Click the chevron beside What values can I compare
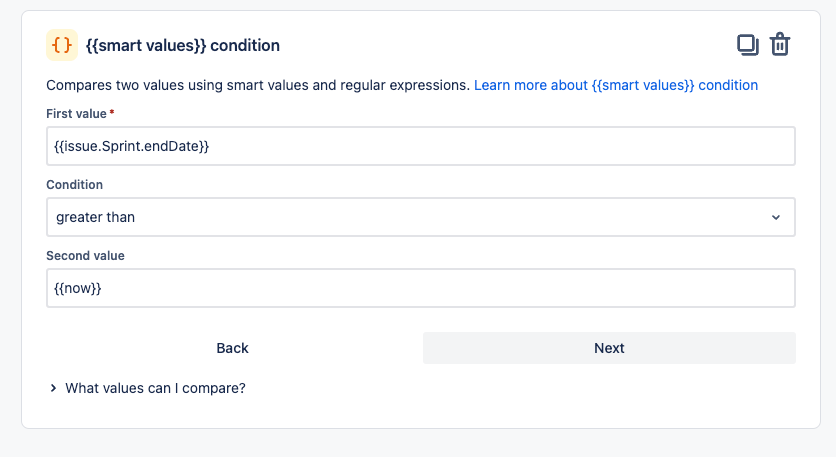The height and width of the screenshot is (457, 836). click(x=53, y=388)
